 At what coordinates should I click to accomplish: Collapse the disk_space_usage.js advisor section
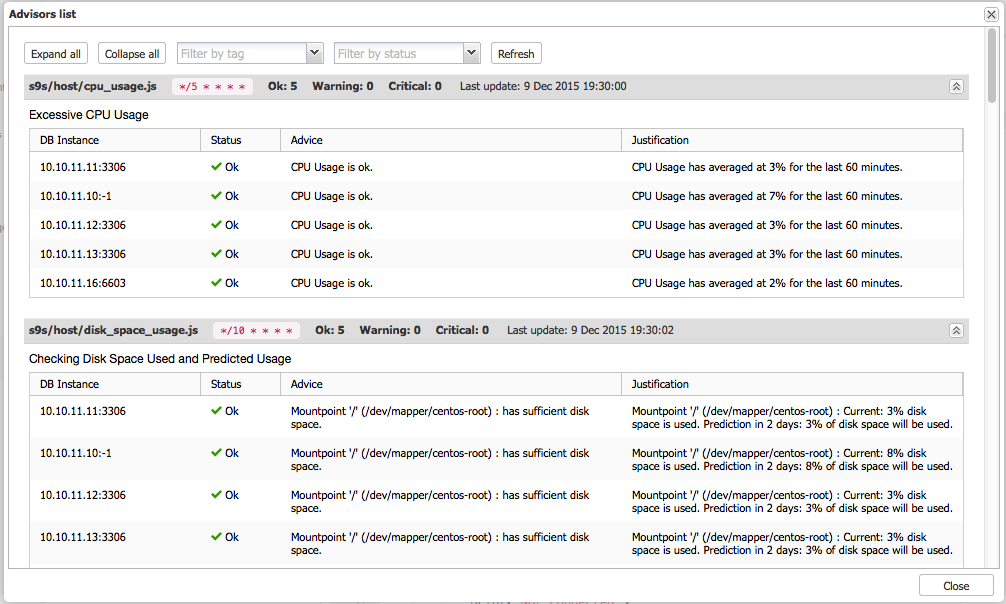tap(956, 331)
